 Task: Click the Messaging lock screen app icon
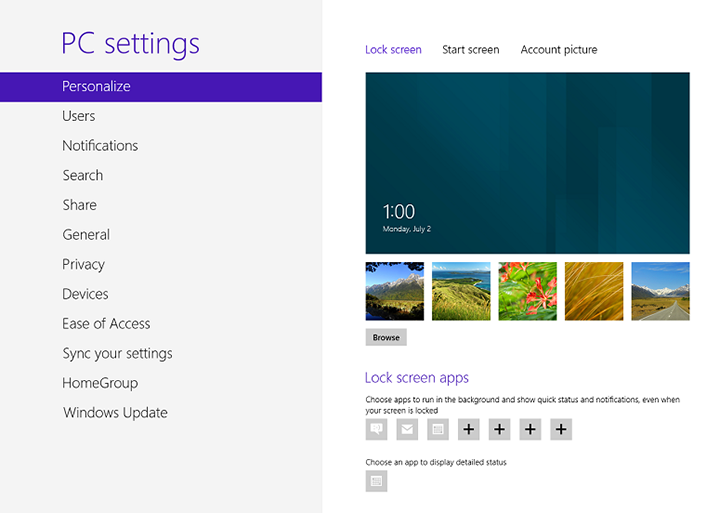[376, 429]
